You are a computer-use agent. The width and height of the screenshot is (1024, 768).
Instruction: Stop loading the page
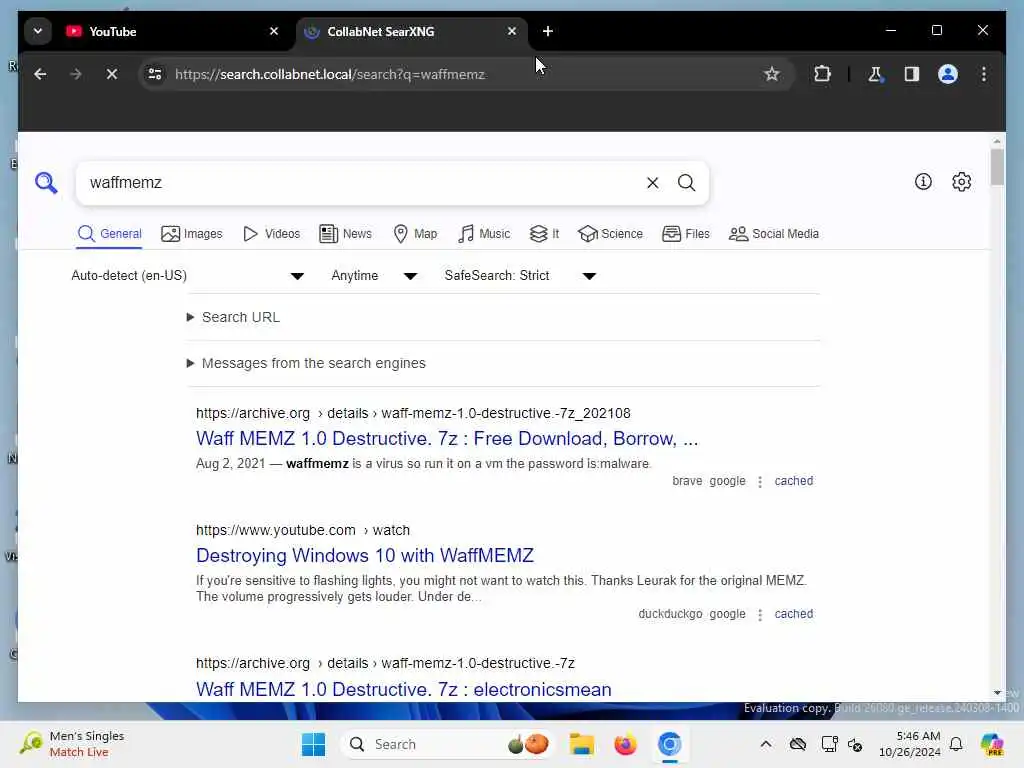click(x=112, y=74)
